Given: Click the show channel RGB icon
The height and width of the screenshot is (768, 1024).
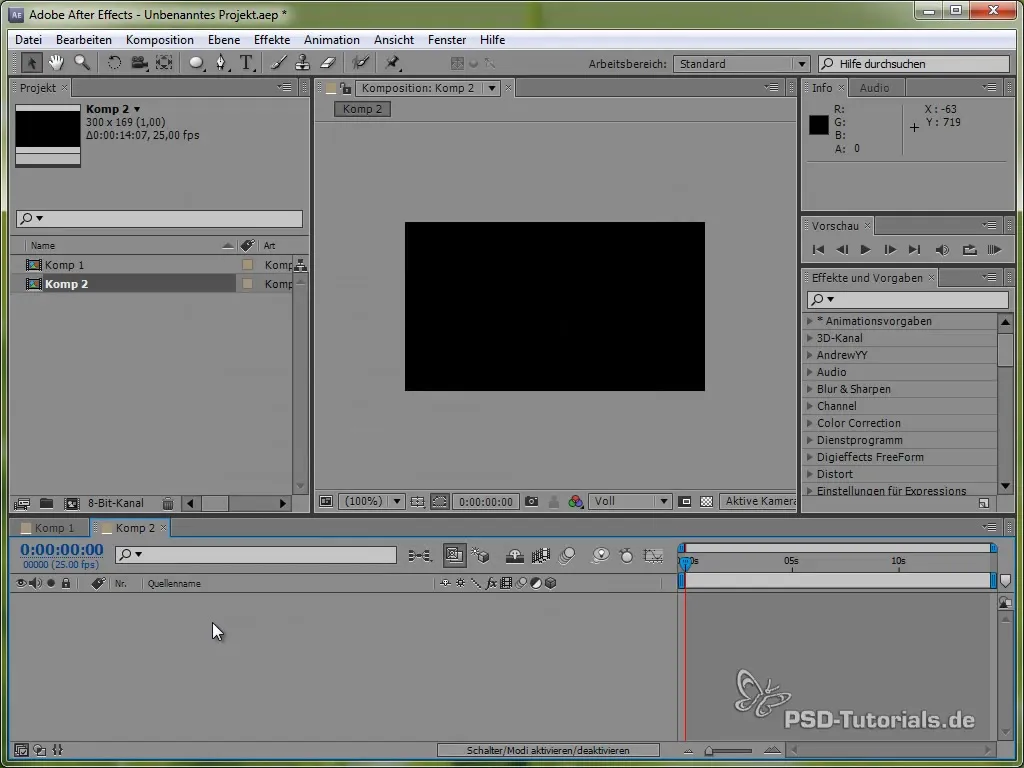Looking at the screenshot, I should coord(575,502).
